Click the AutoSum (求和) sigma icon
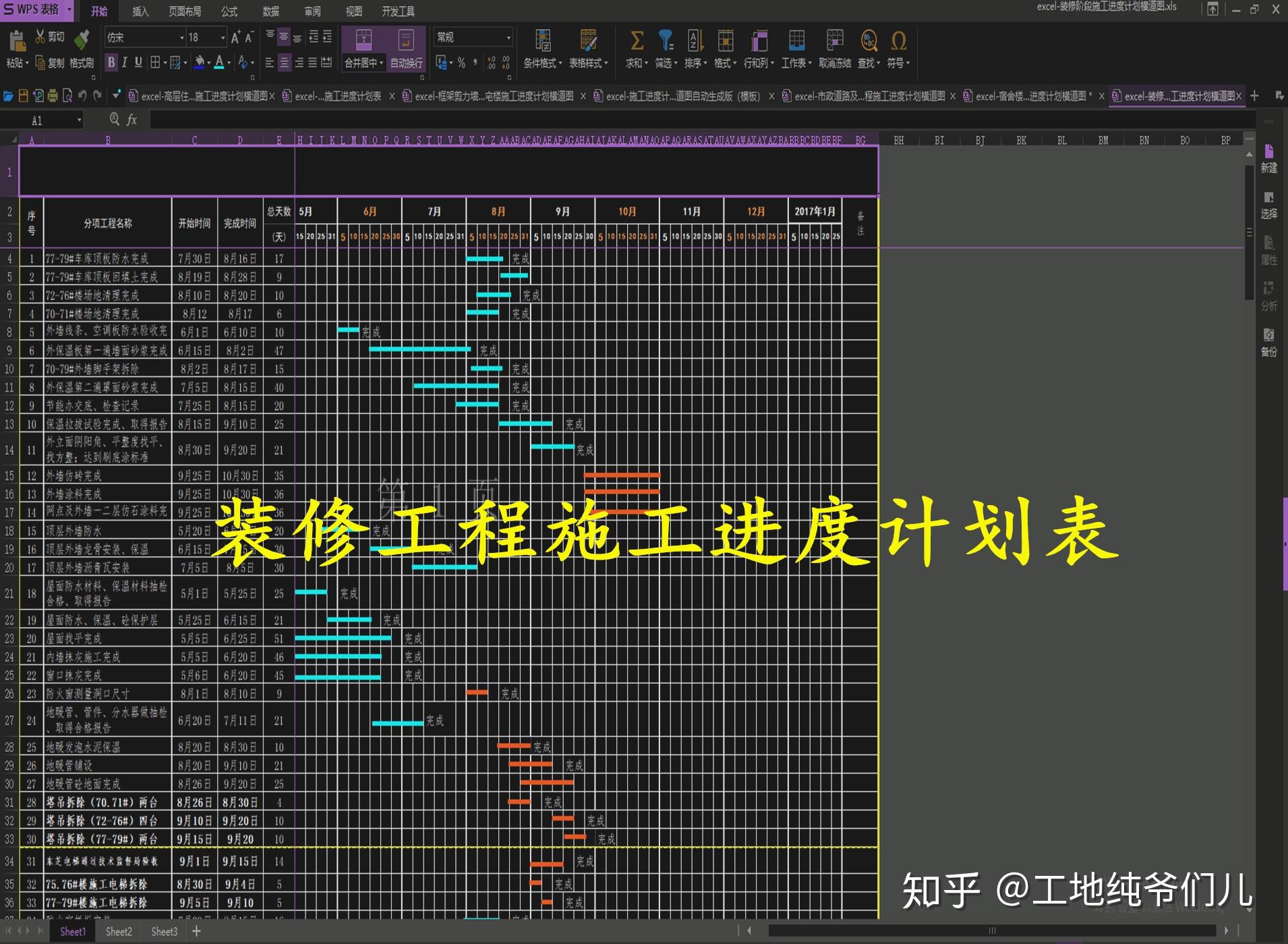Image resolution: width=1288 pixels, height=944 pixels. click(636, 40)
